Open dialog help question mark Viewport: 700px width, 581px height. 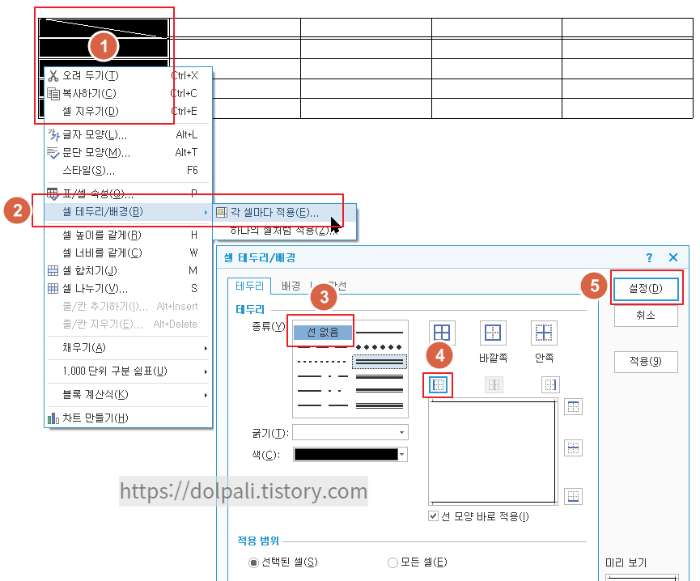pos(650,258)
